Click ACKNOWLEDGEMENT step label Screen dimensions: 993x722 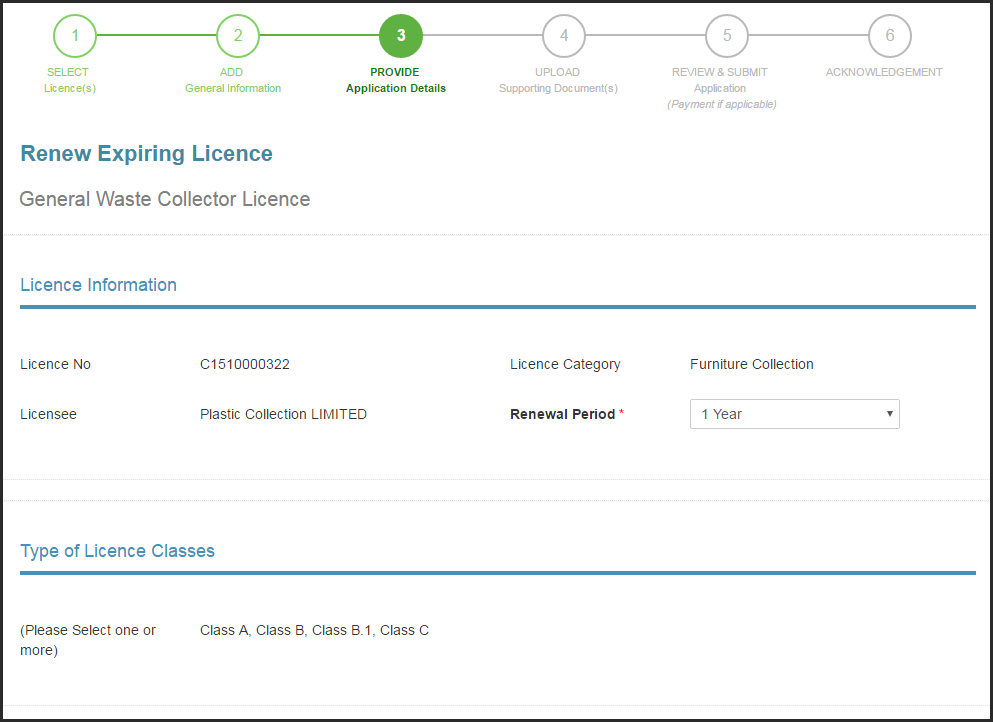tap(884, 72)
